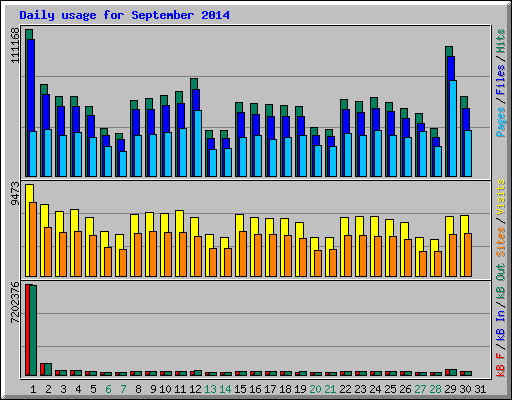Click green weekend day 13 label
Viewport: 512px width, 400px height.
click(x=210, y=389)
